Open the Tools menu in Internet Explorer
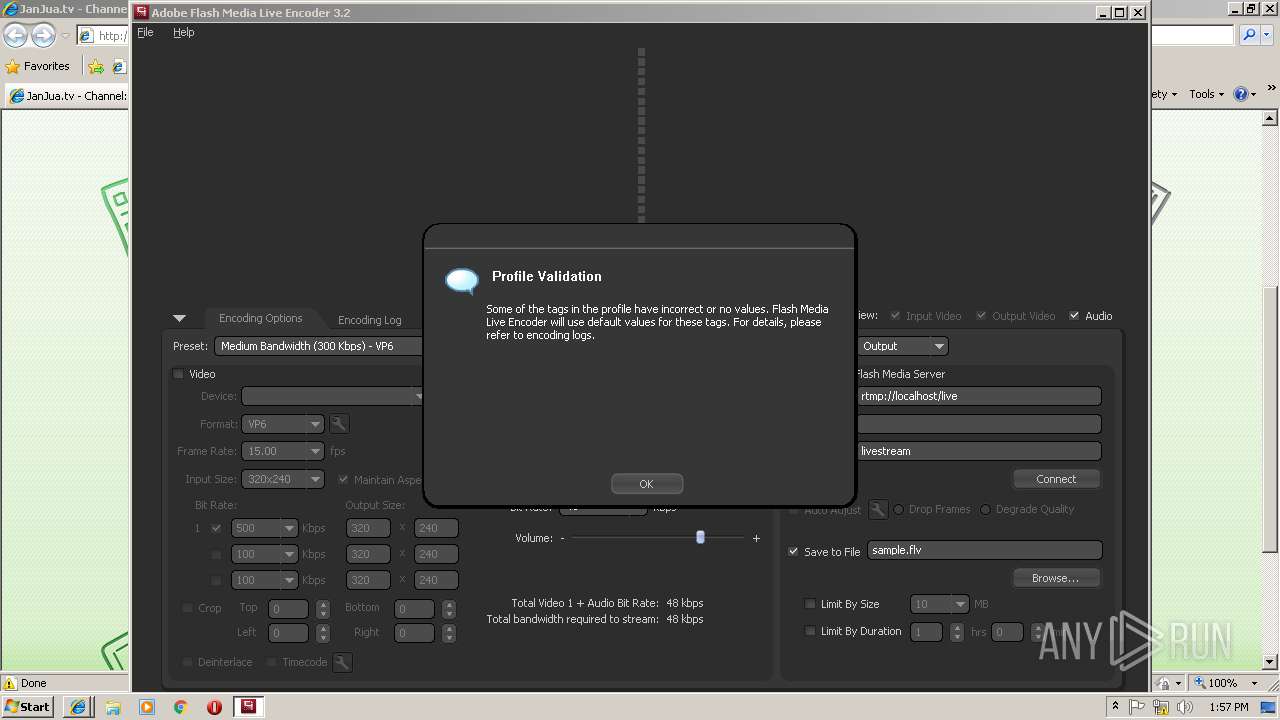This screenshot has width=1280, height=720. (x=1207, y=94)
